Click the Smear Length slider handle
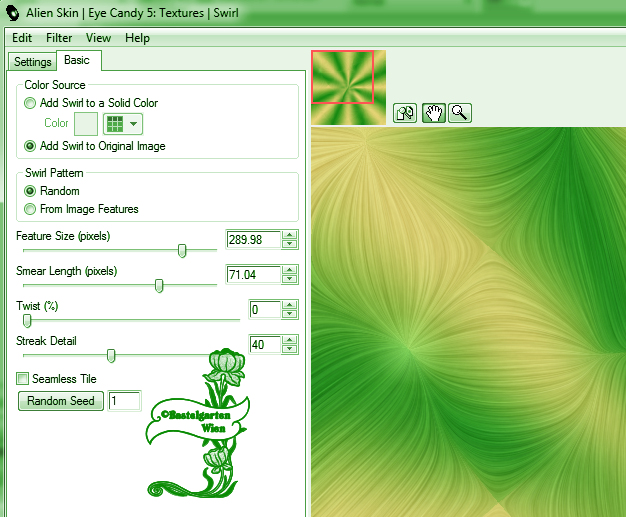626x517 pixels. [x=159, y=286]
